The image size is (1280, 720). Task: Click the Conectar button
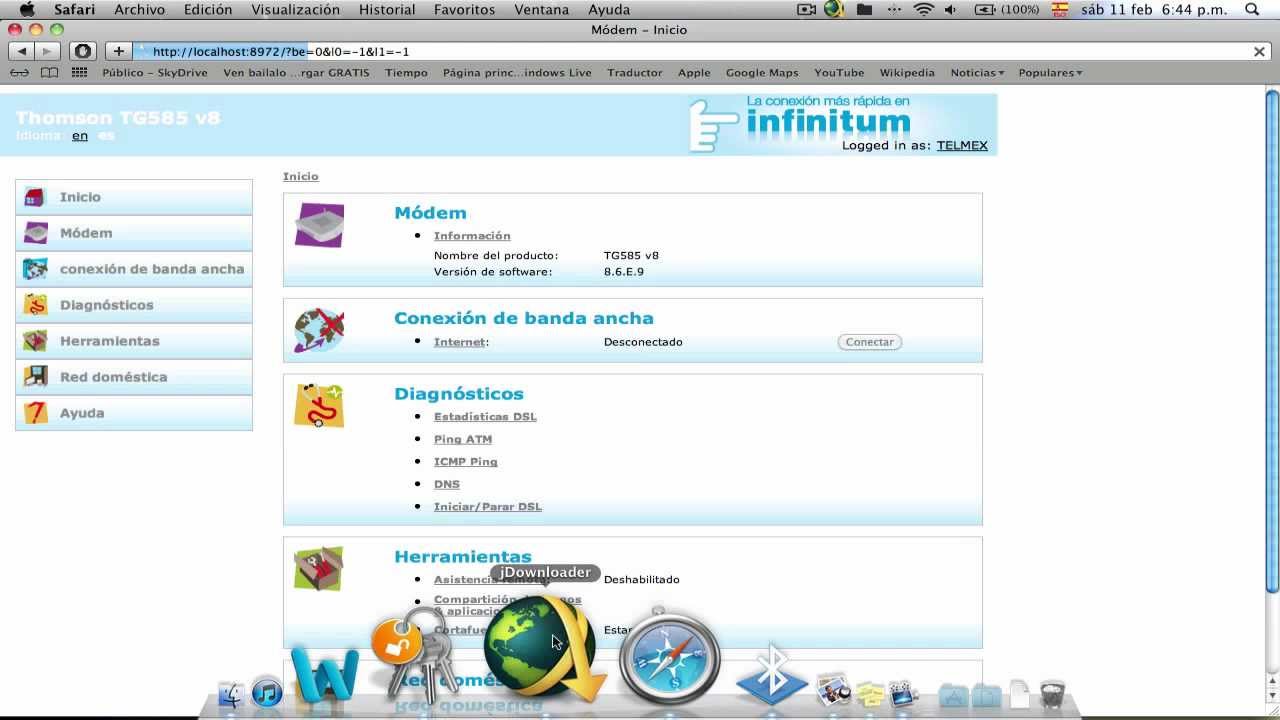tap(869, 342)
